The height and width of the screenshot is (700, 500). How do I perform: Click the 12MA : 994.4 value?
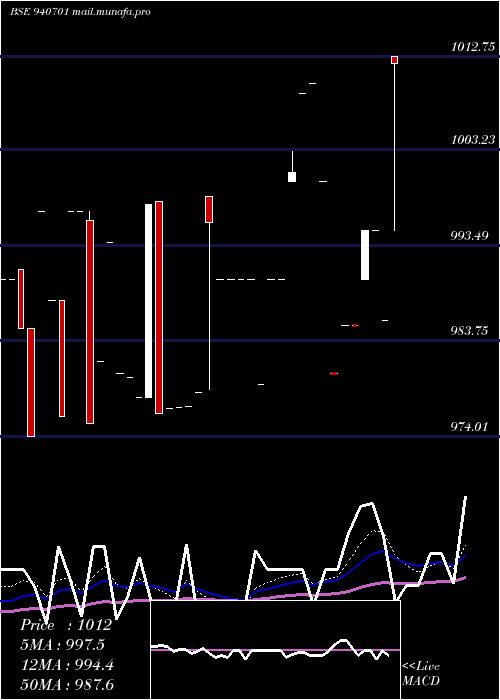(x=67, y=665)
